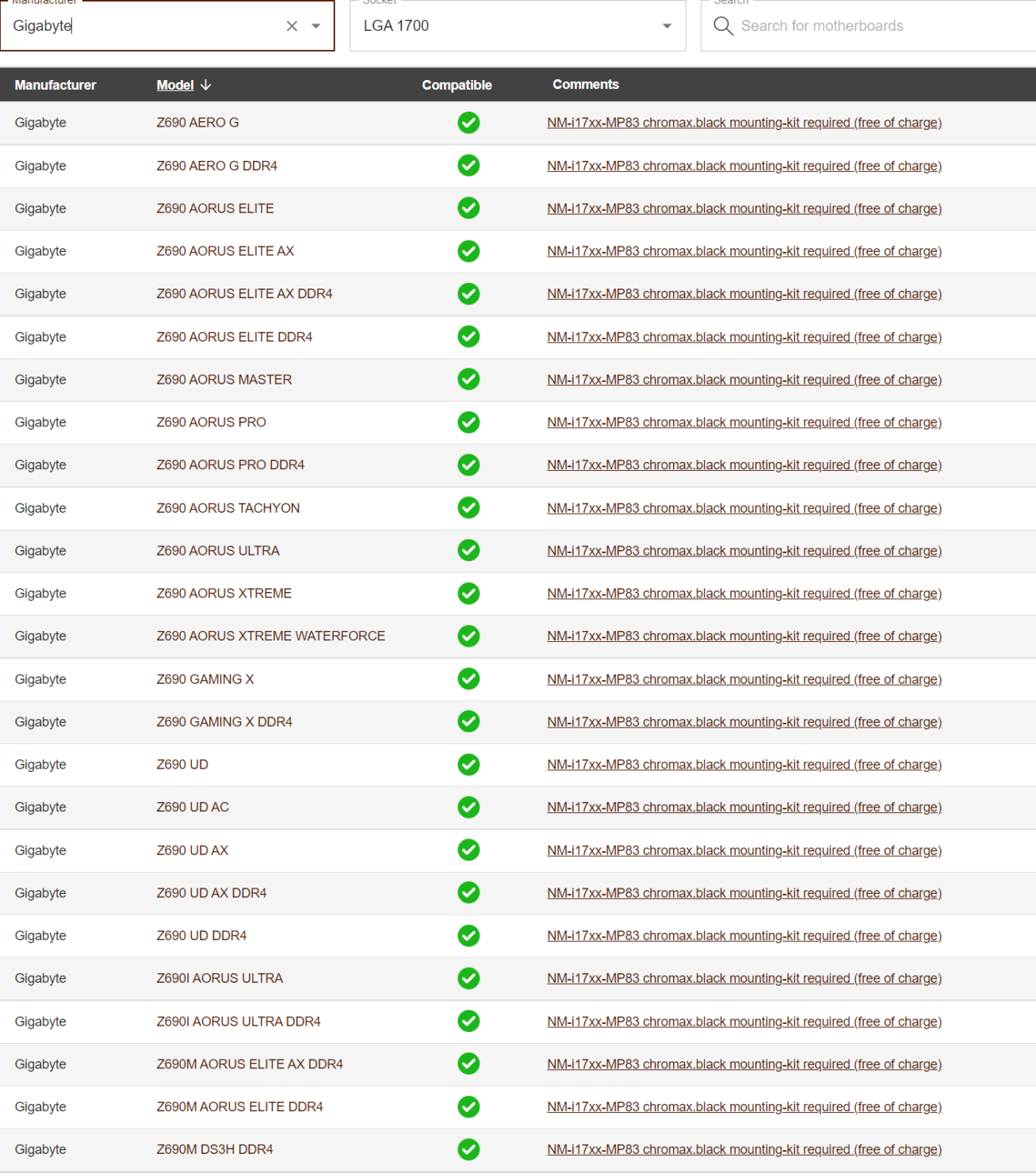Click checkmark for Z690 UD DDR4

pos(468,936)
